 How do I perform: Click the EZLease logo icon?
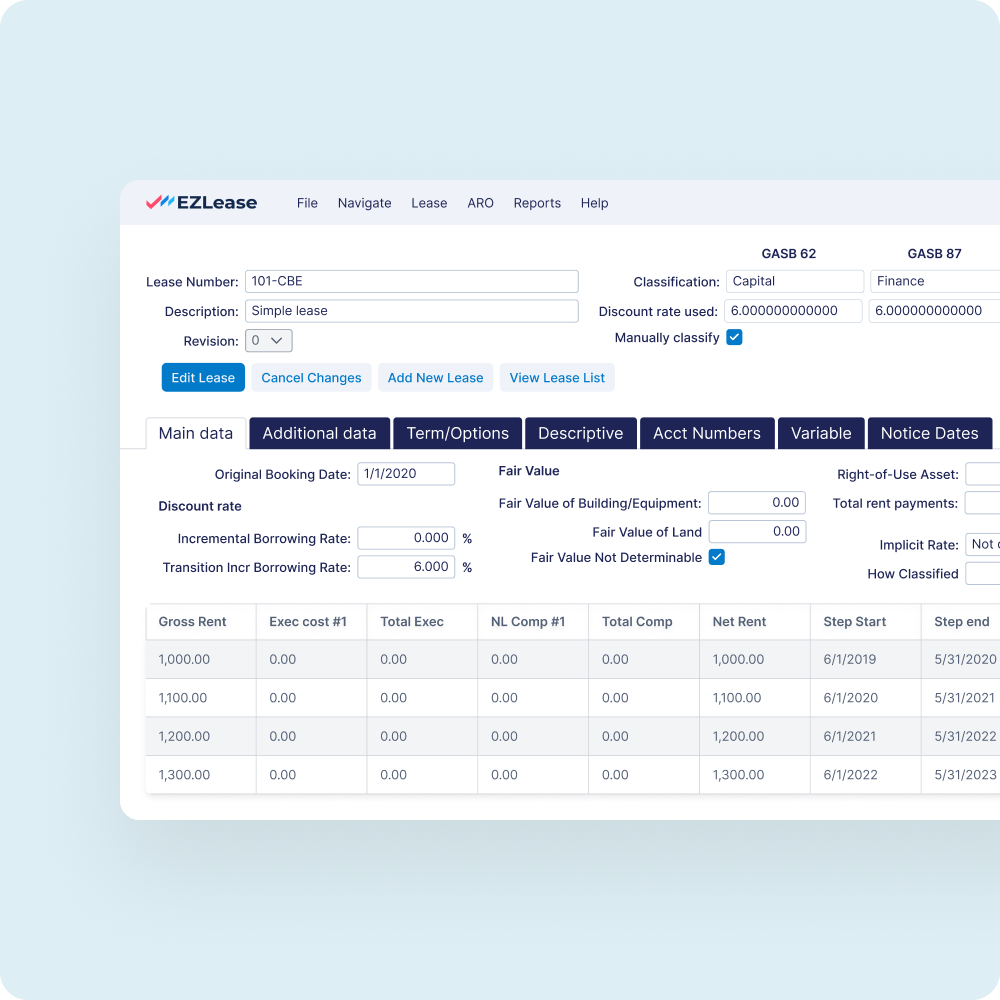click(161, 202)
